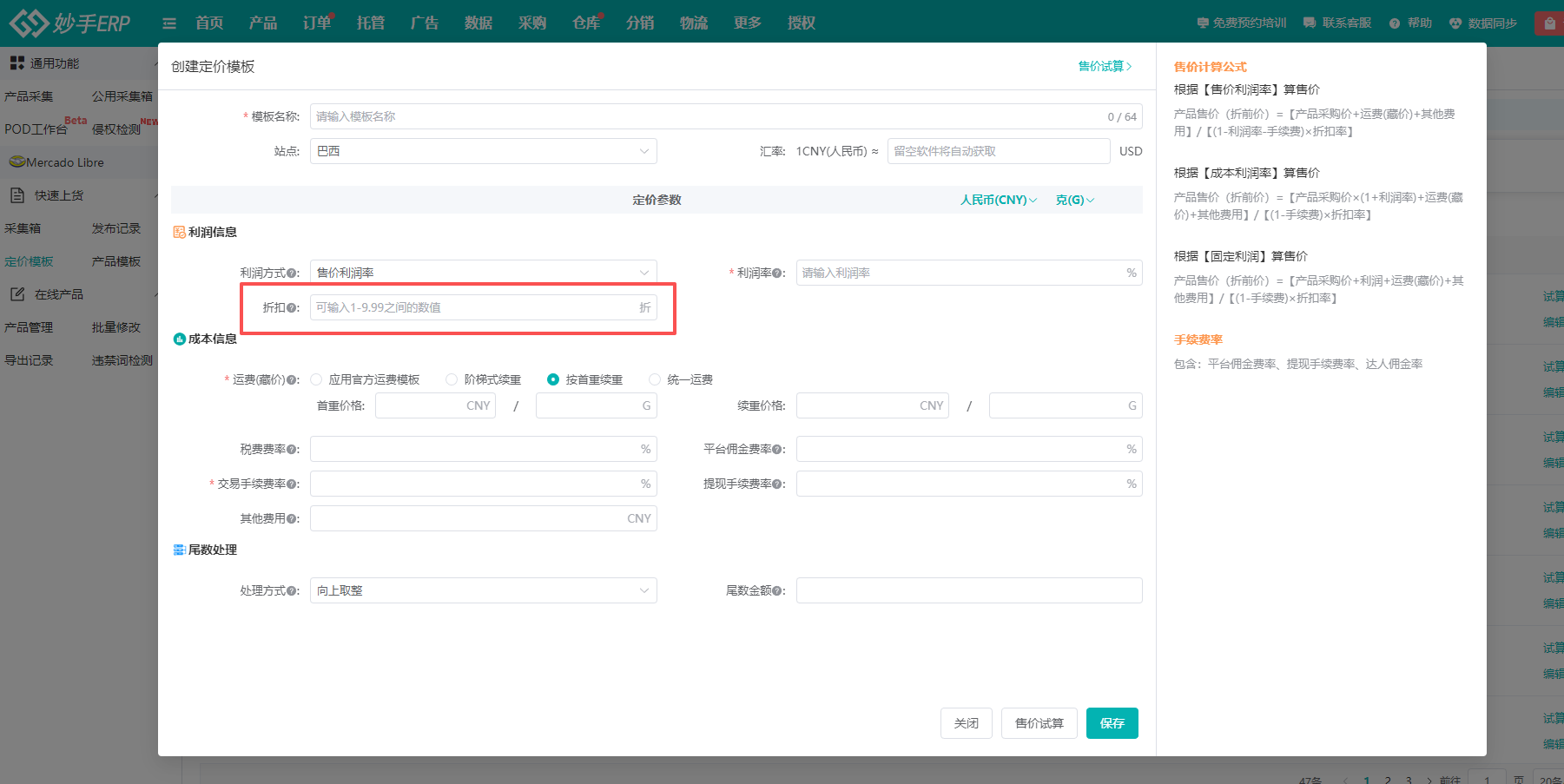Click the 数据同步 sync icon
Viewport: 1564px width, 784px height.
click(x=1455, y=23)
